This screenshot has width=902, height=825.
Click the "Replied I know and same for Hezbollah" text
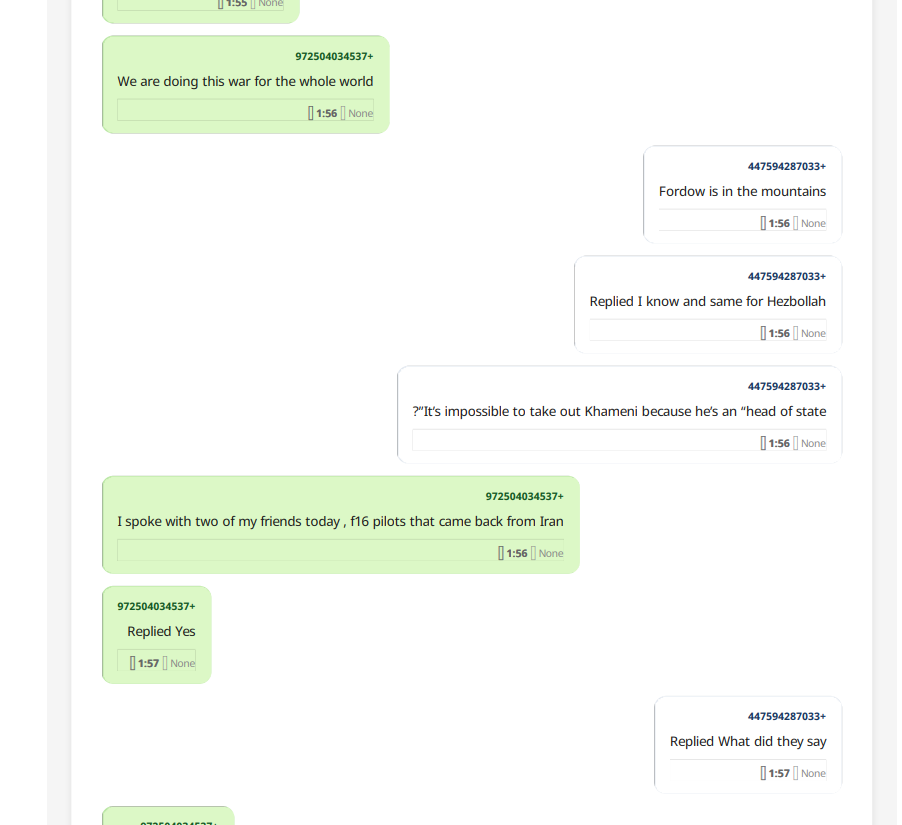pyautogui.click(x=707, y=302)
